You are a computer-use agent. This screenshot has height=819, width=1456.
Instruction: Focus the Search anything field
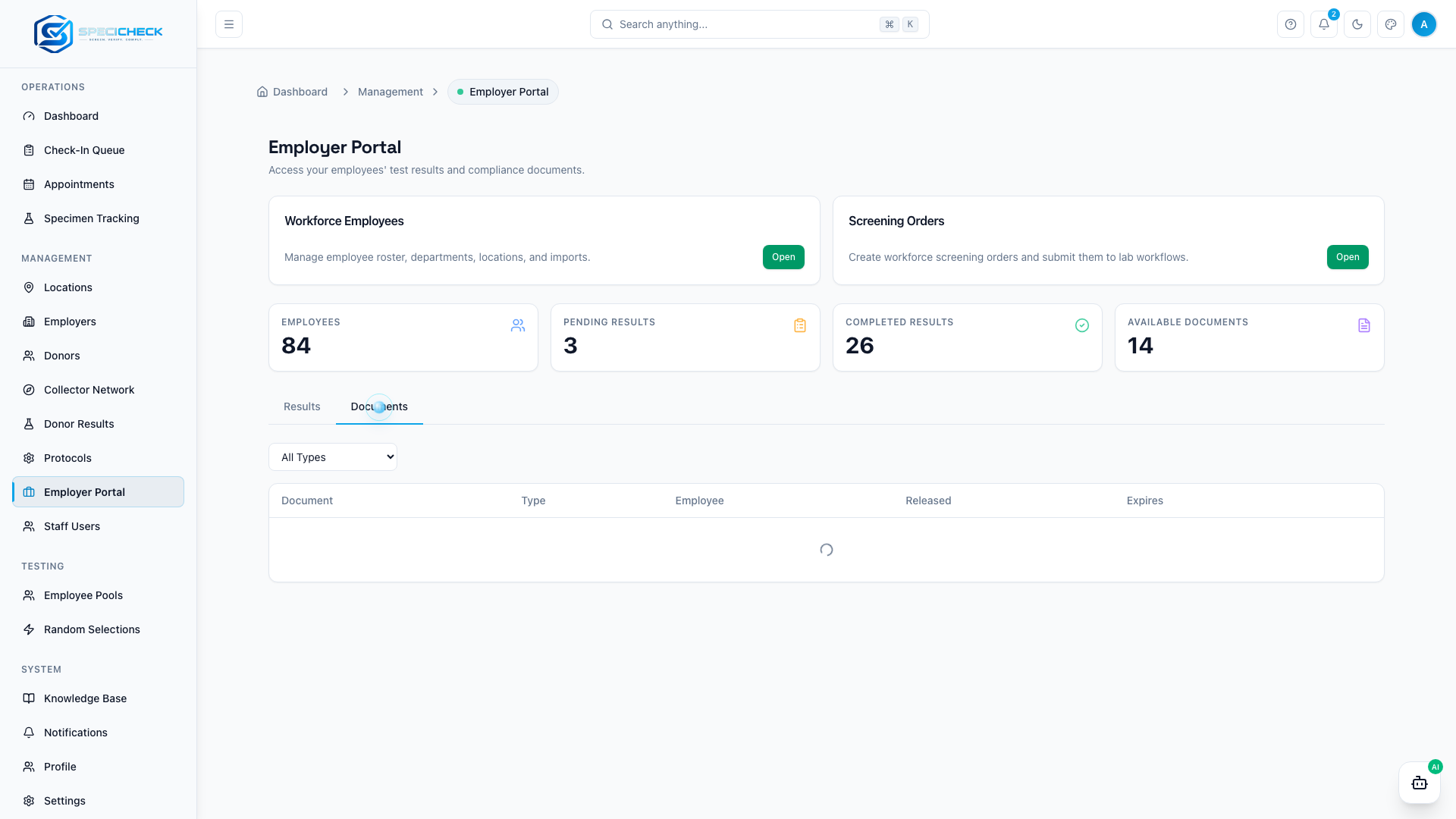760,24
